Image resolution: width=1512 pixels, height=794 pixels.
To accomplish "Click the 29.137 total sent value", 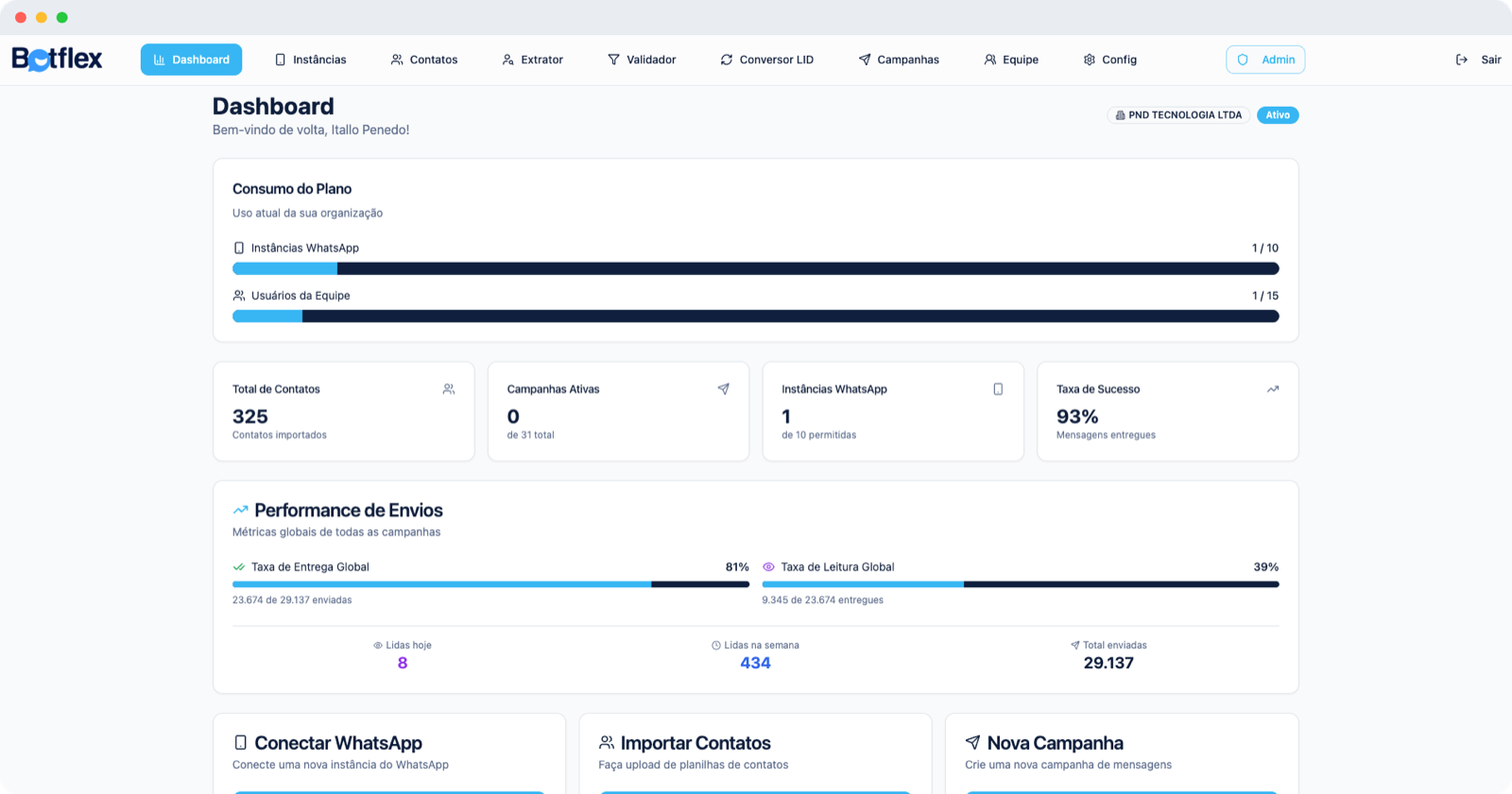I will click(x=1108, y=664).
